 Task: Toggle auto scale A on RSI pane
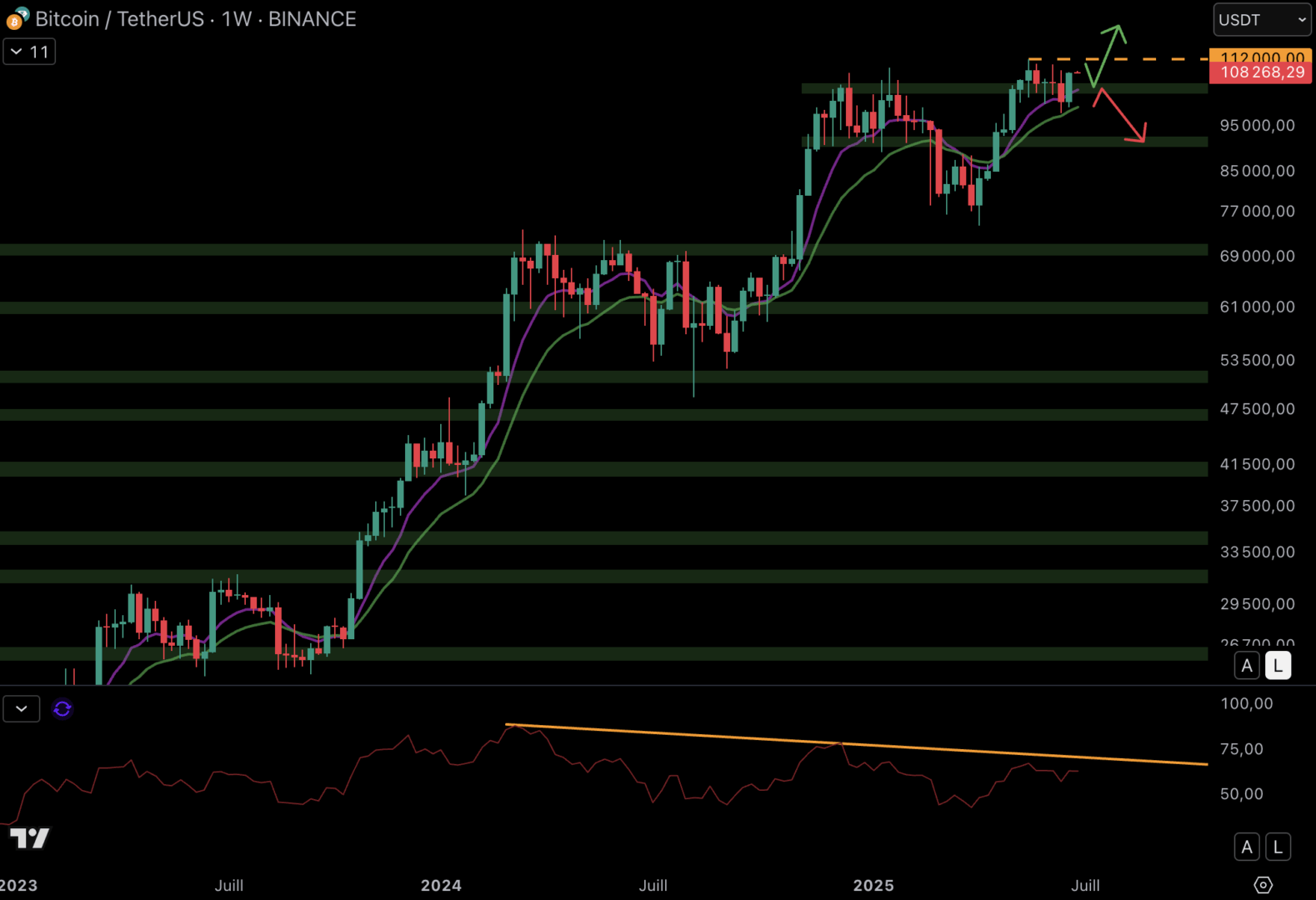[x=1247, y=847]
